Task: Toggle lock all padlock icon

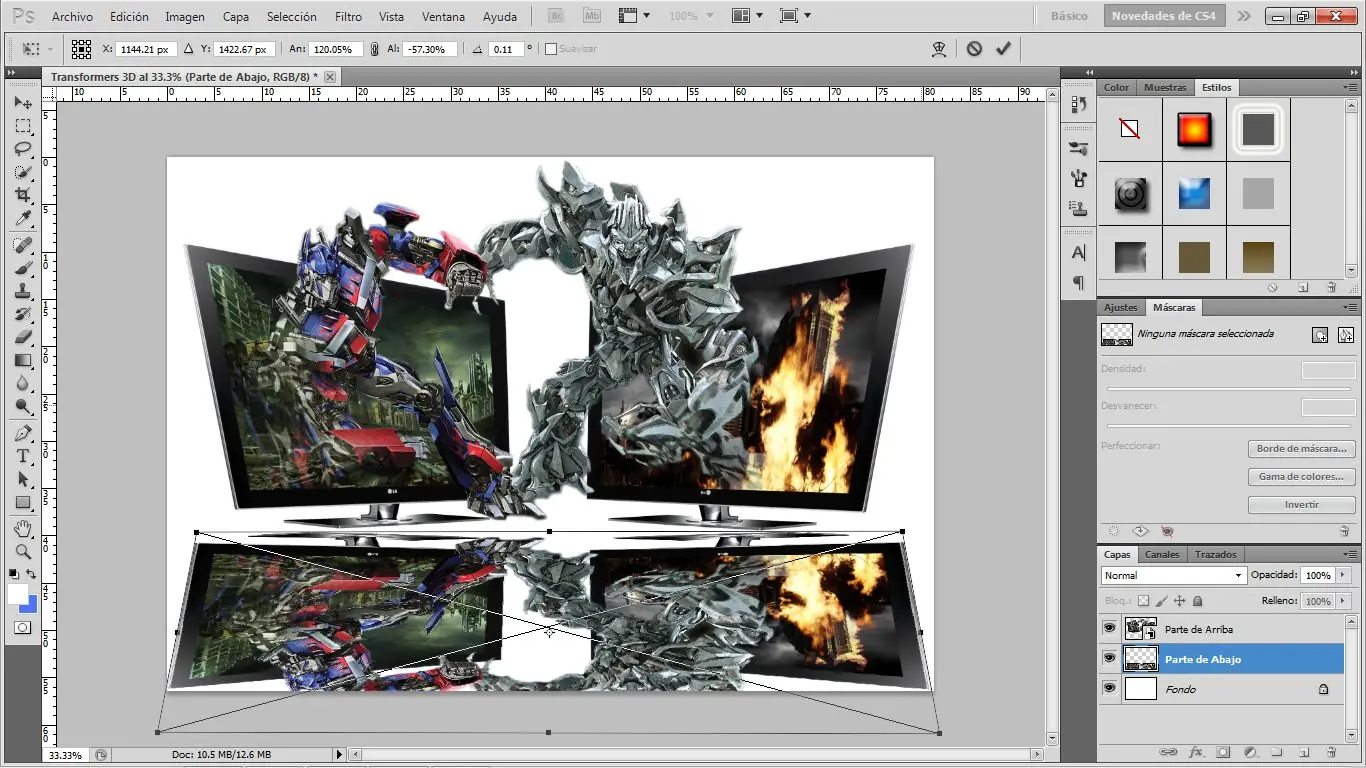Action: tap(1198, 601)
